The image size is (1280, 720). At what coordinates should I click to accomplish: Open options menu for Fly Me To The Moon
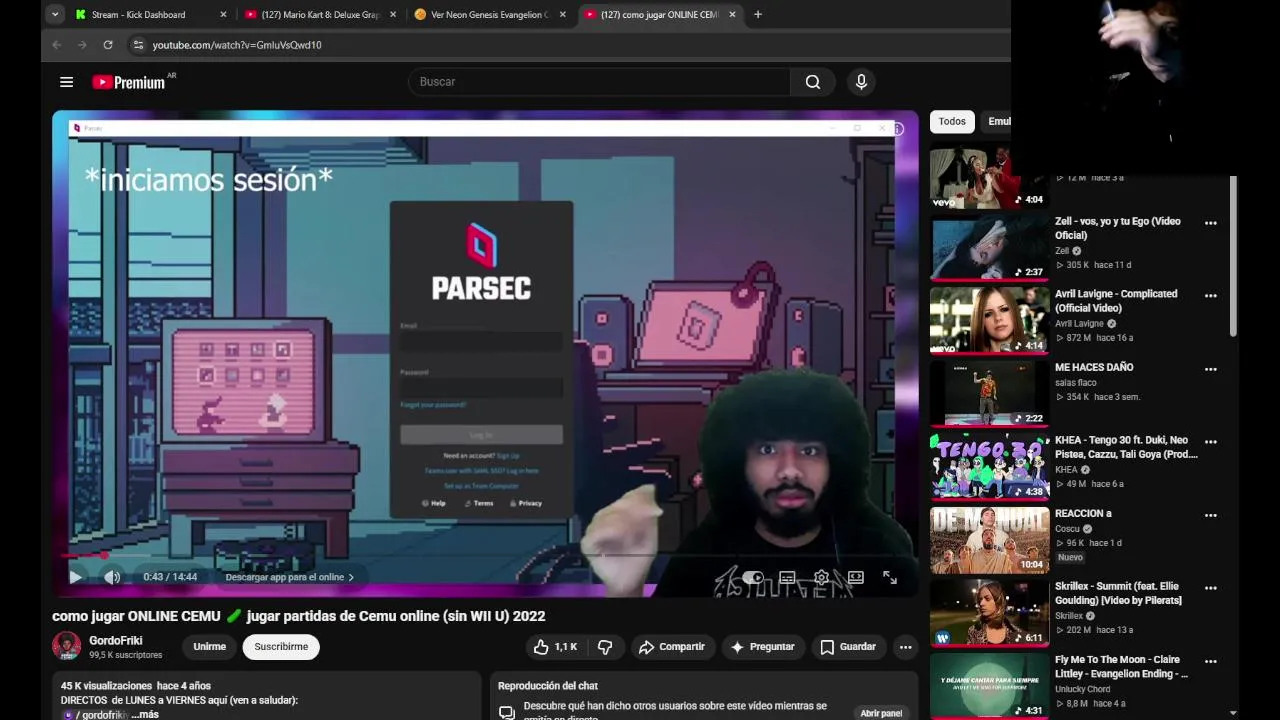pos(1211,662)
